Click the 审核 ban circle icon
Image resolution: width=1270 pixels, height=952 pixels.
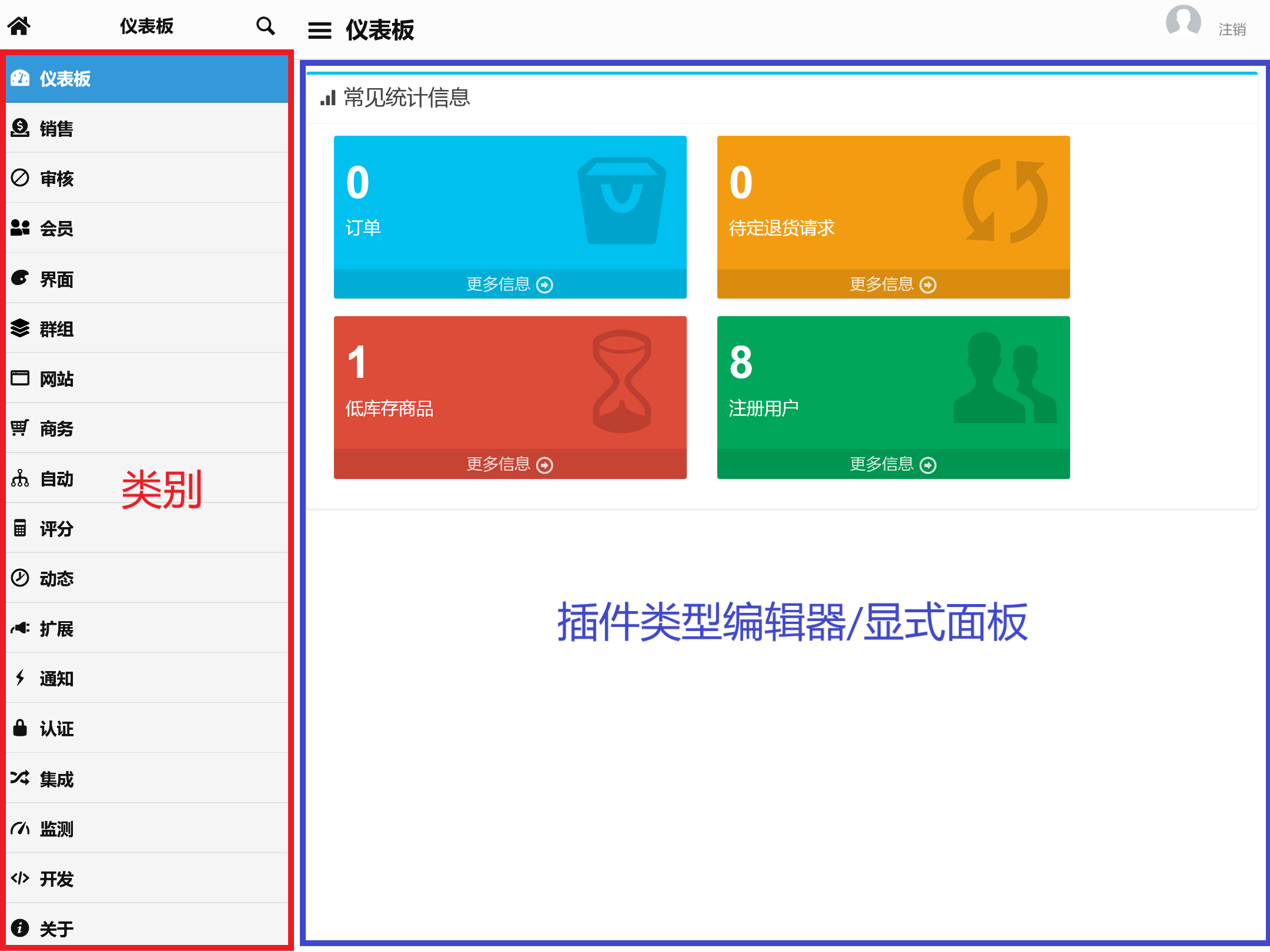(20, 177)
